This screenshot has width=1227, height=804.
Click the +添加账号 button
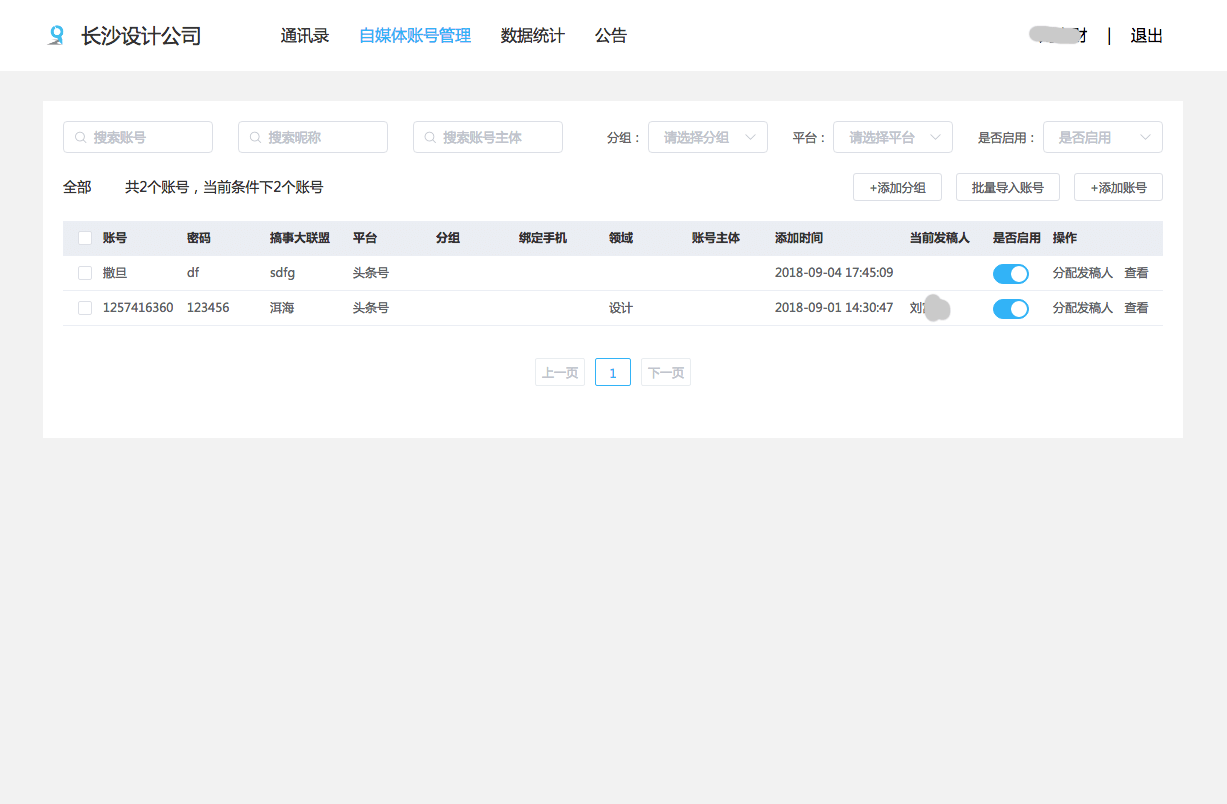coord(1118,187)
